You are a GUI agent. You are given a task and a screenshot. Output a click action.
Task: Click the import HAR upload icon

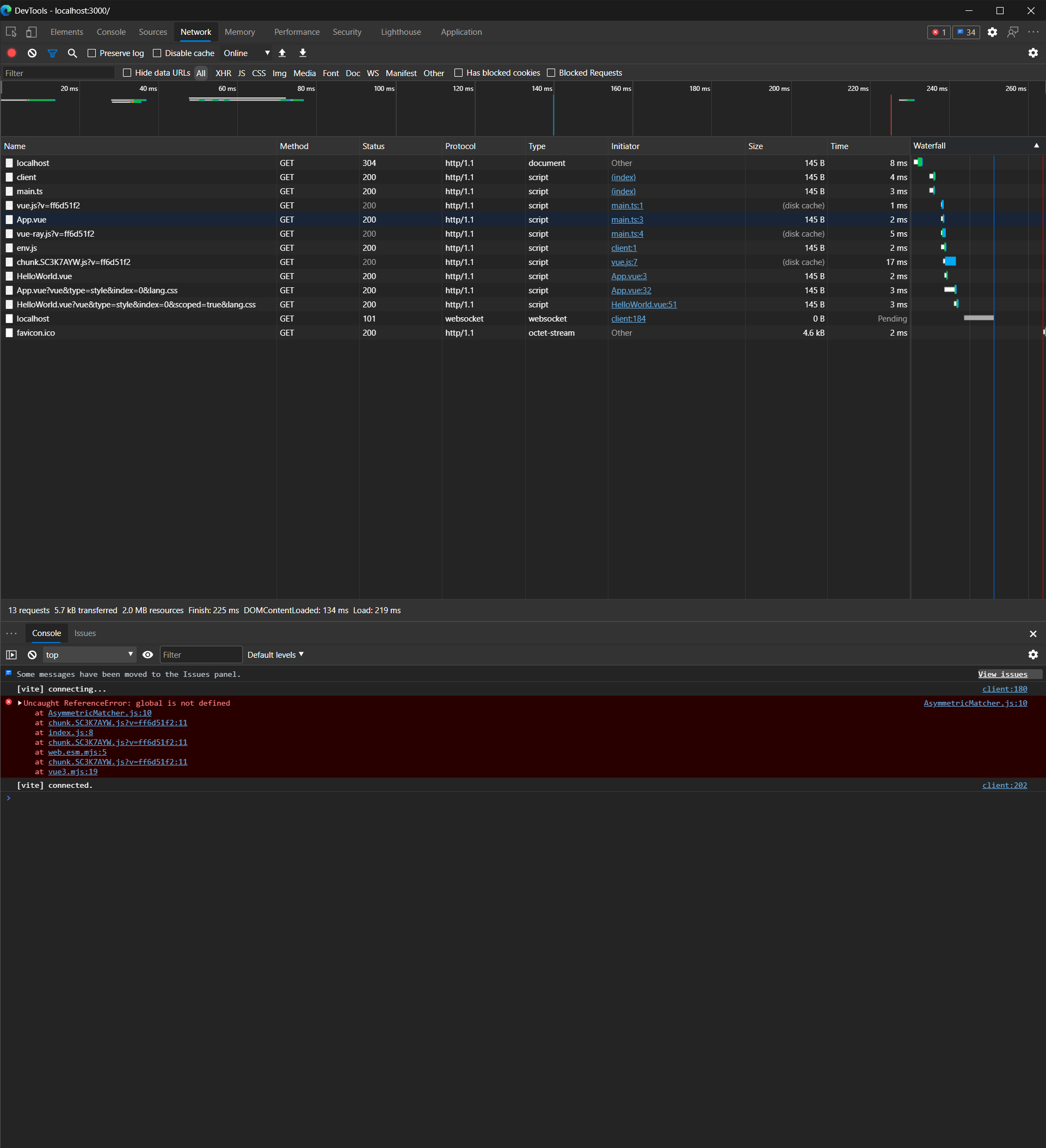click(282, 53)
